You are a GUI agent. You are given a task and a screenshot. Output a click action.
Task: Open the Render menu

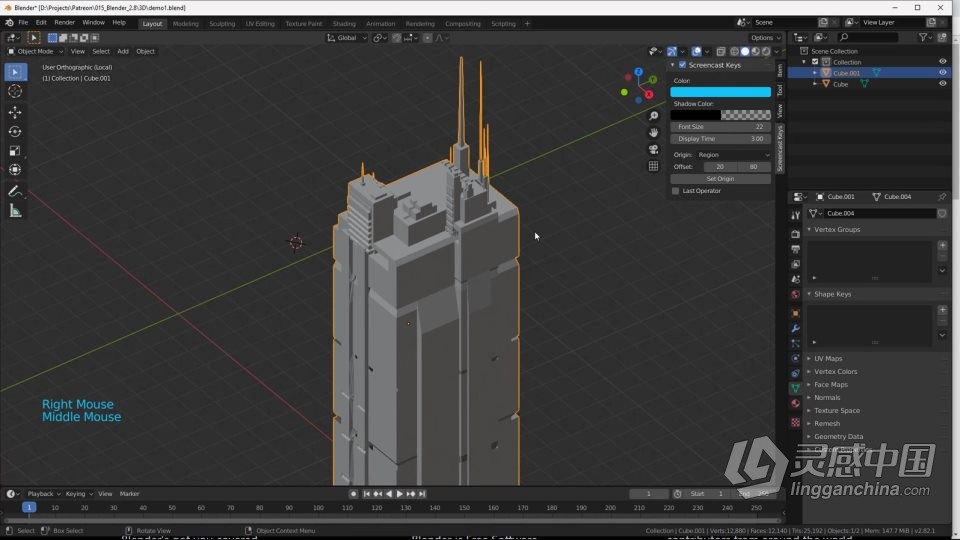click(64, 23)
